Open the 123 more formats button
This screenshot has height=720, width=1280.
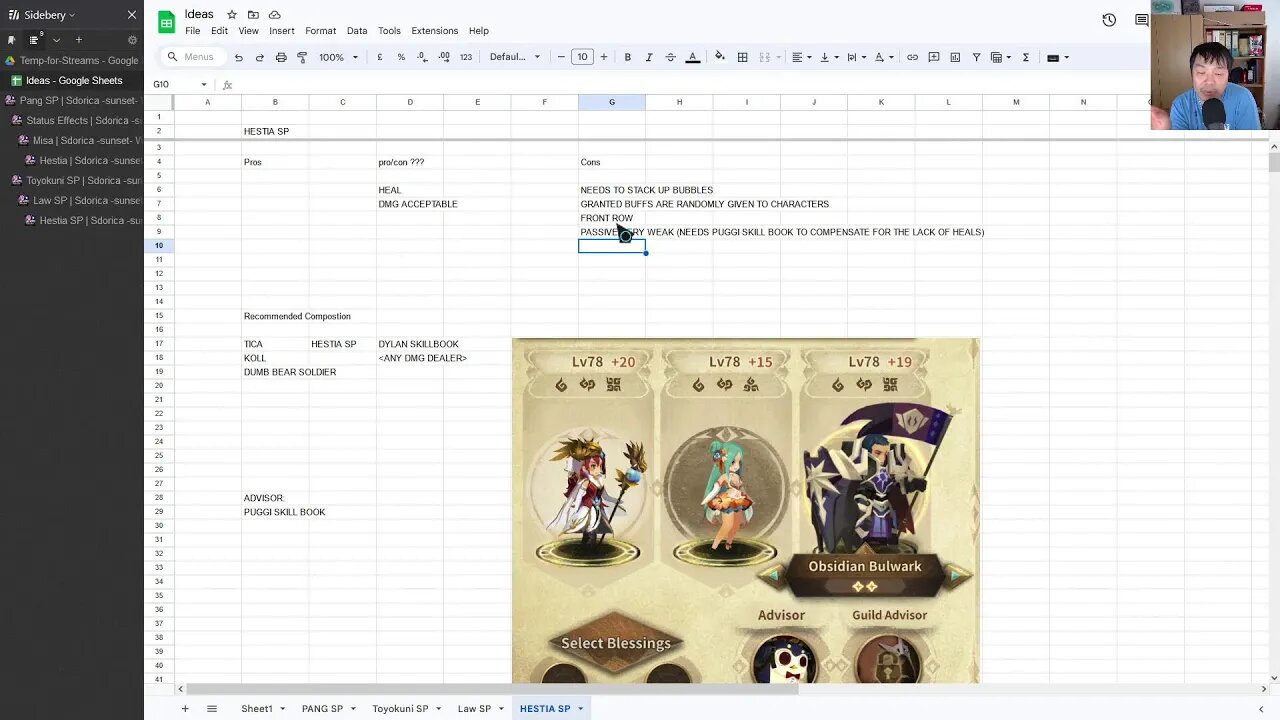coord(466,57)
